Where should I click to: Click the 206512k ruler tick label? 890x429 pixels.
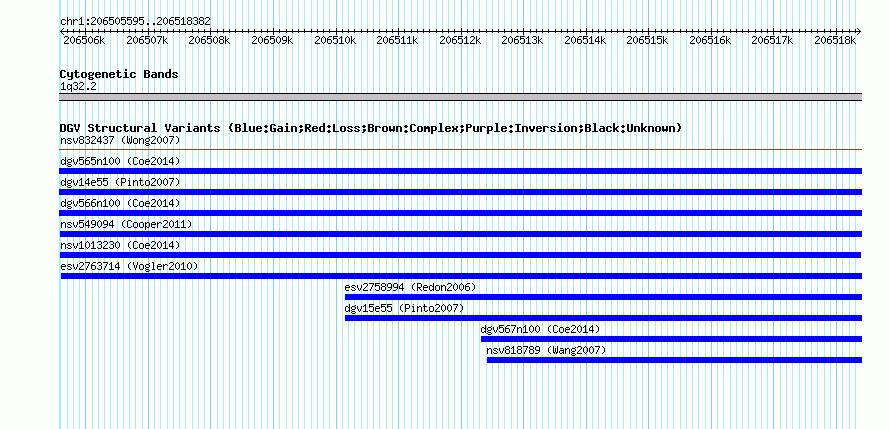tap(460, 40)
